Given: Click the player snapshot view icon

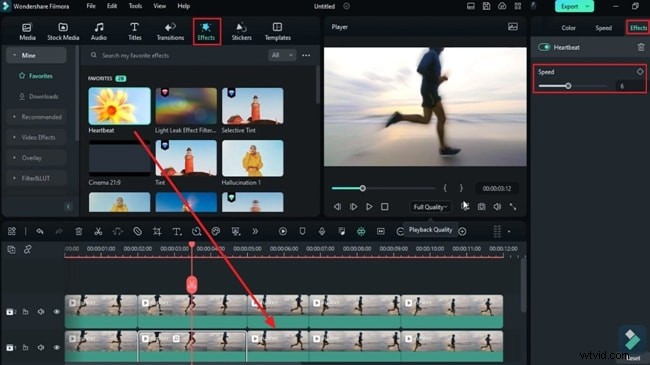Looking at the screenshot, I should point(513,27).
